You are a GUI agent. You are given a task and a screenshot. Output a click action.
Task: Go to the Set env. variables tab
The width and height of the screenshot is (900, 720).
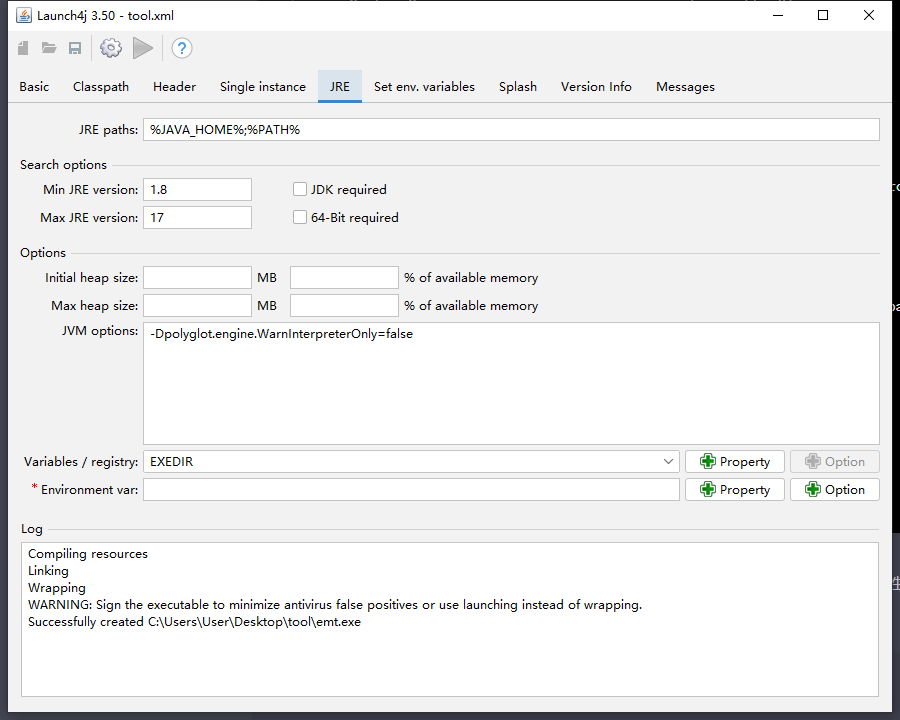coord(424,87)
